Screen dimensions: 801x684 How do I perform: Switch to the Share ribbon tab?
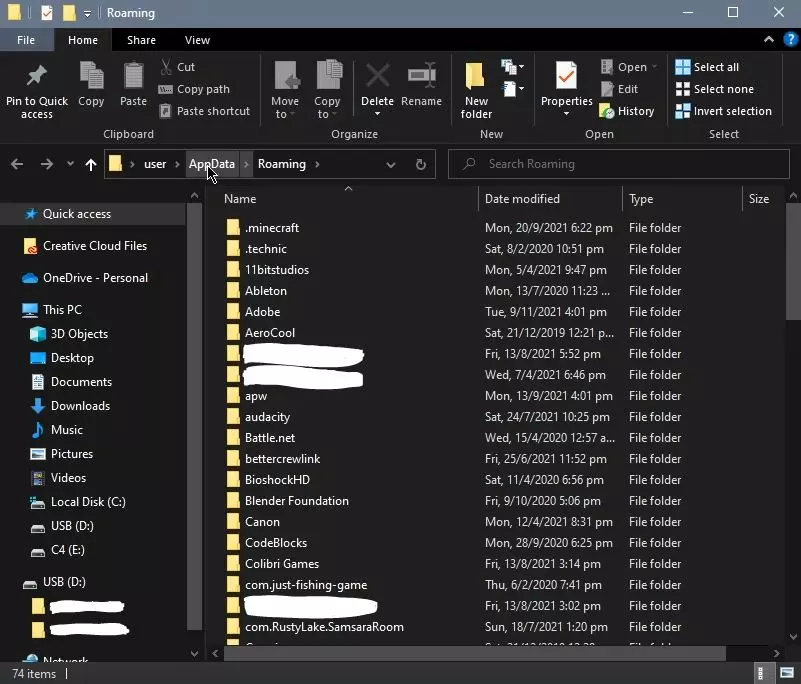pyautogui.click(x=142, y=40)
